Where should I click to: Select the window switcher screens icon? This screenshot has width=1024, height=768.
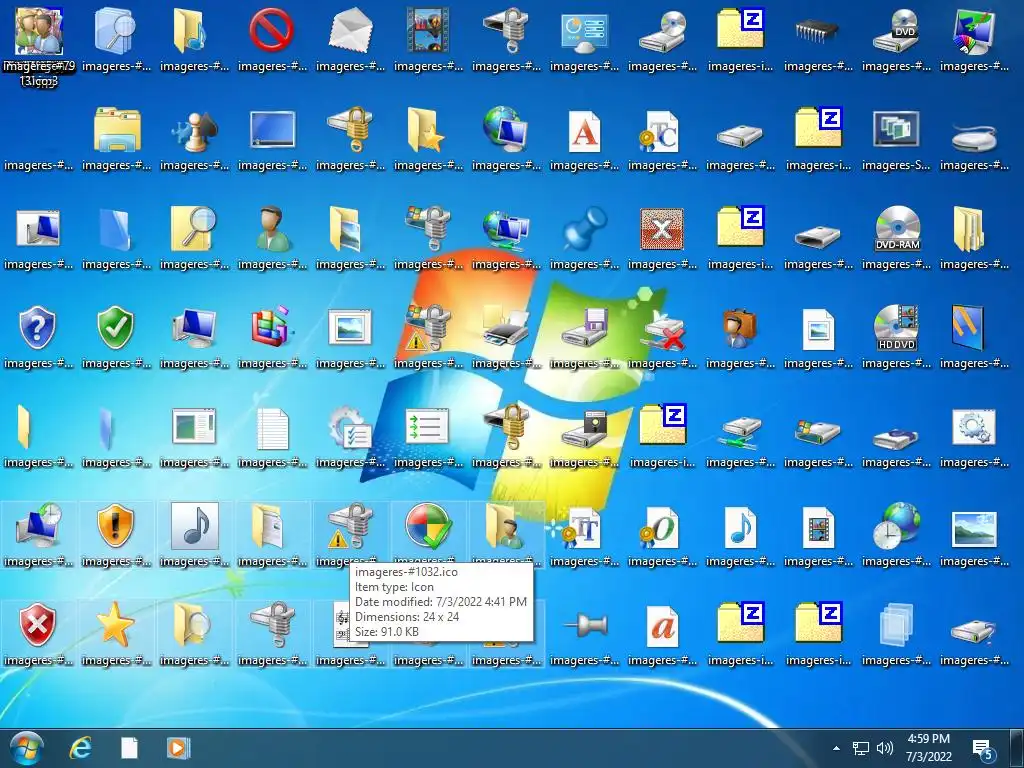896,129
